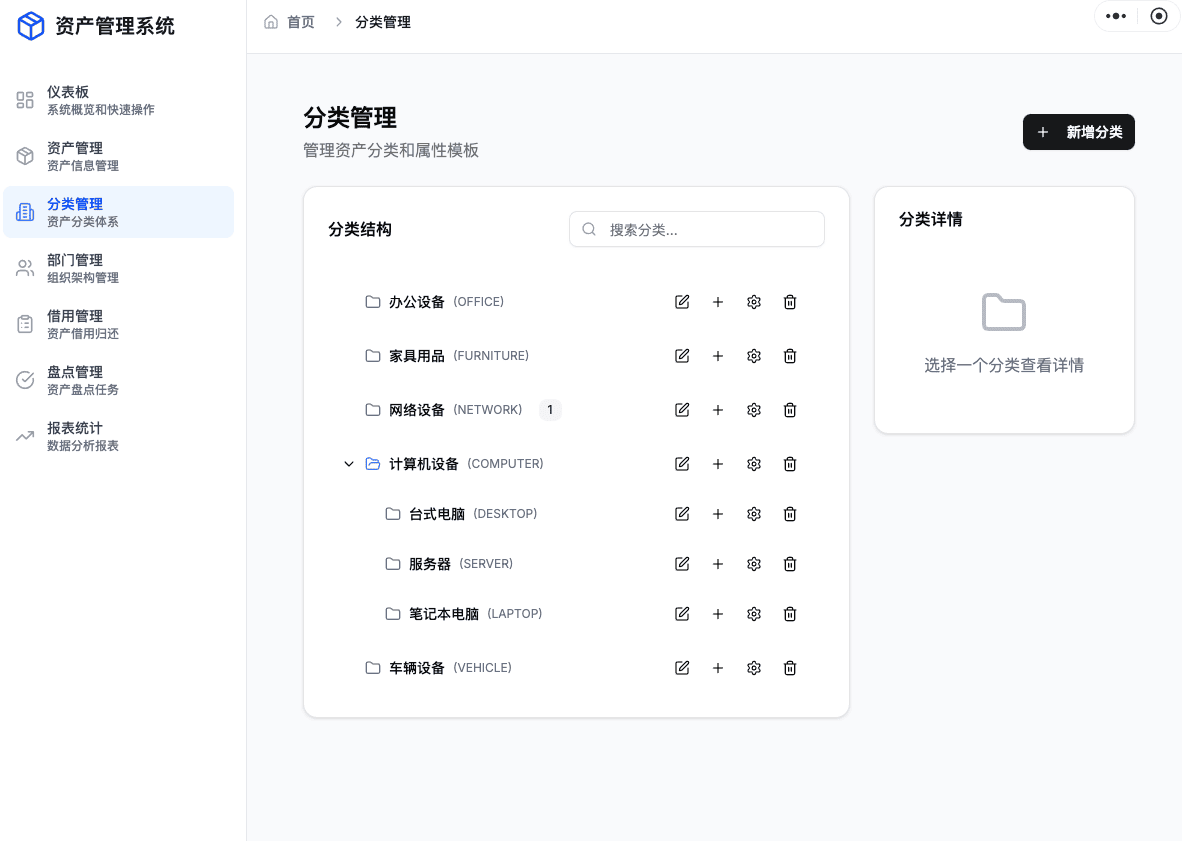Select 网络设备 (NETWORK) tree row
This screenshot has height=841, width=1182.
[x=576, y=410]
